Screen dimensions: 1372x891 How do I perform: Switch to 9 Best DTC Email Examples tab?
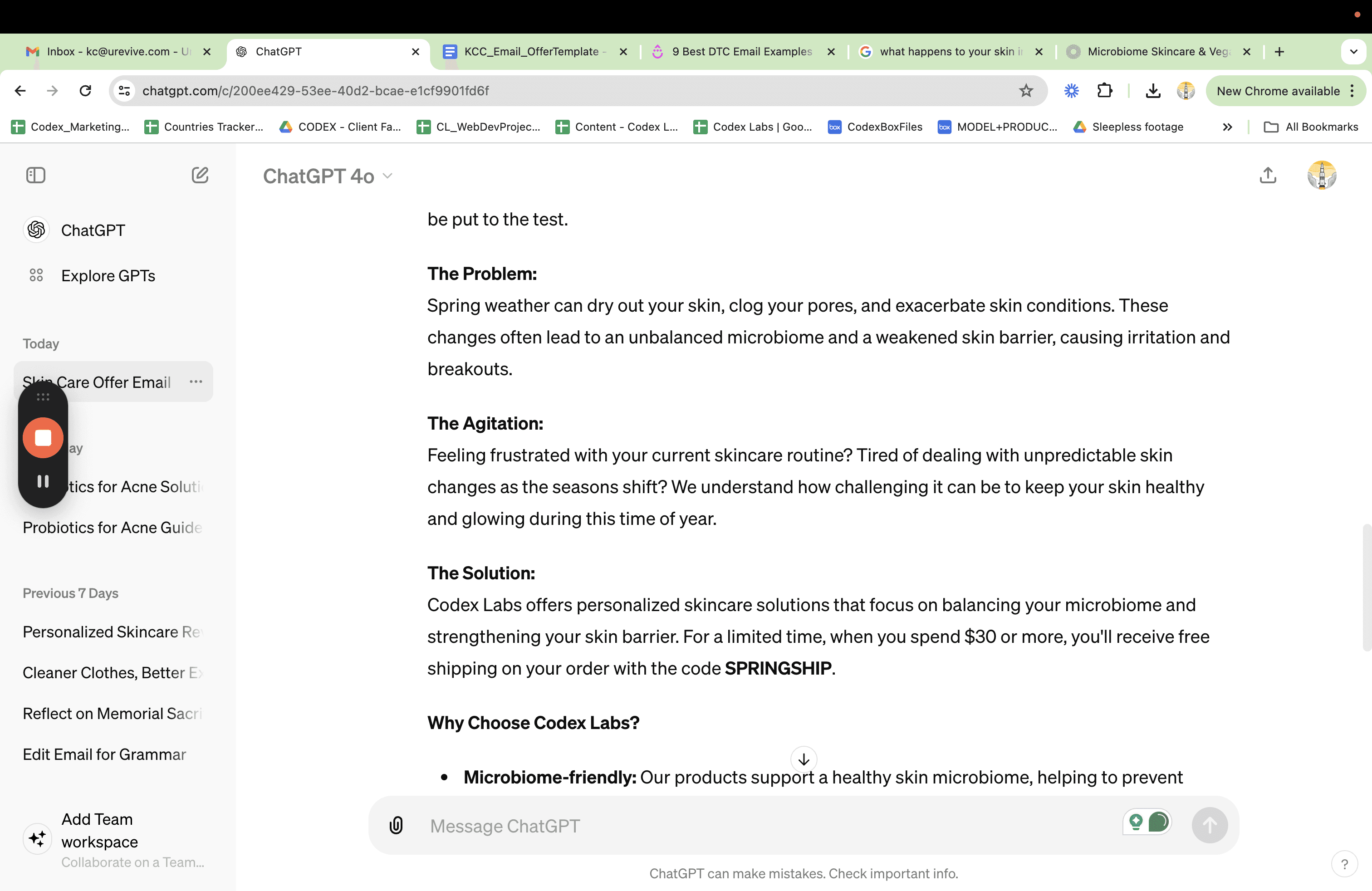coord(744,51)
